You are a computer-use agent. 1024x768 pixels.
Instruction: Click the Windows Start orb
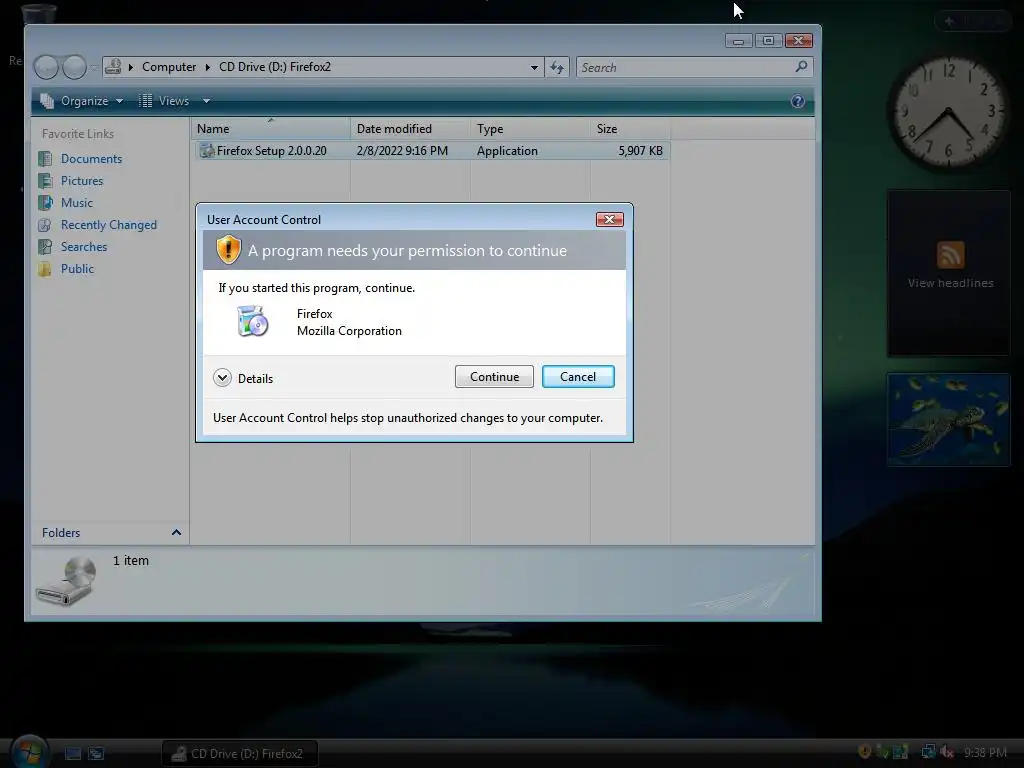click(x=30, y=752)
